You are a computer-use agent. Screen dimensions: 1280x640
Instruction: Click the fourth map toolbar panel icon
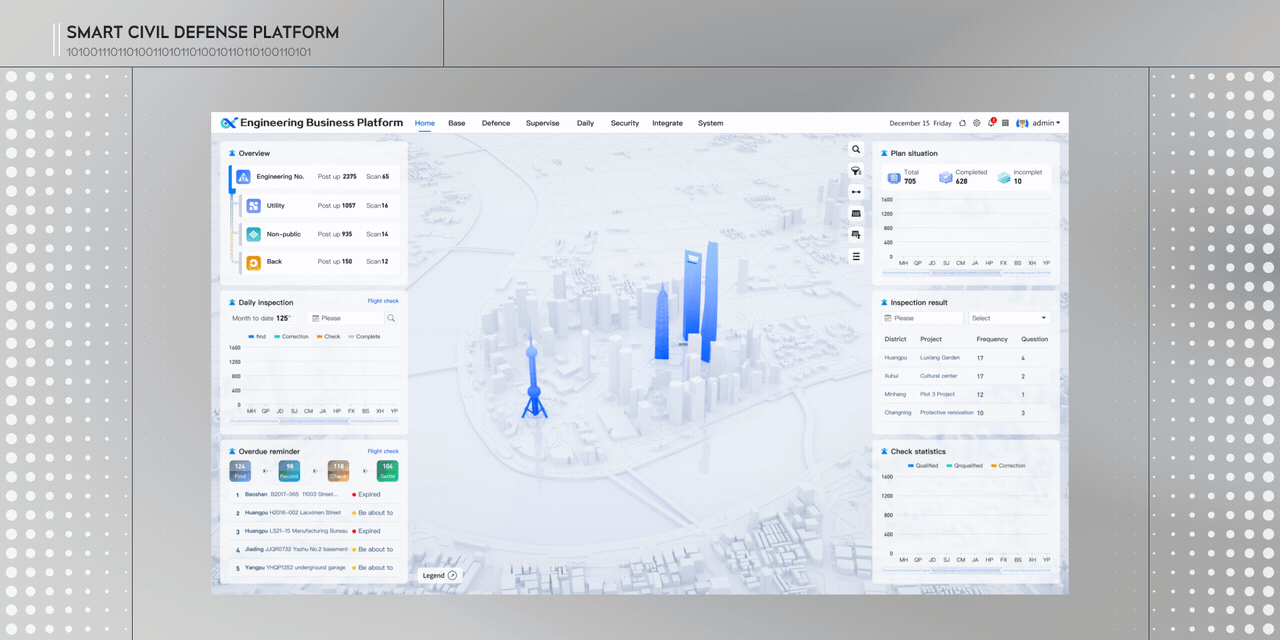pos(856,213)
